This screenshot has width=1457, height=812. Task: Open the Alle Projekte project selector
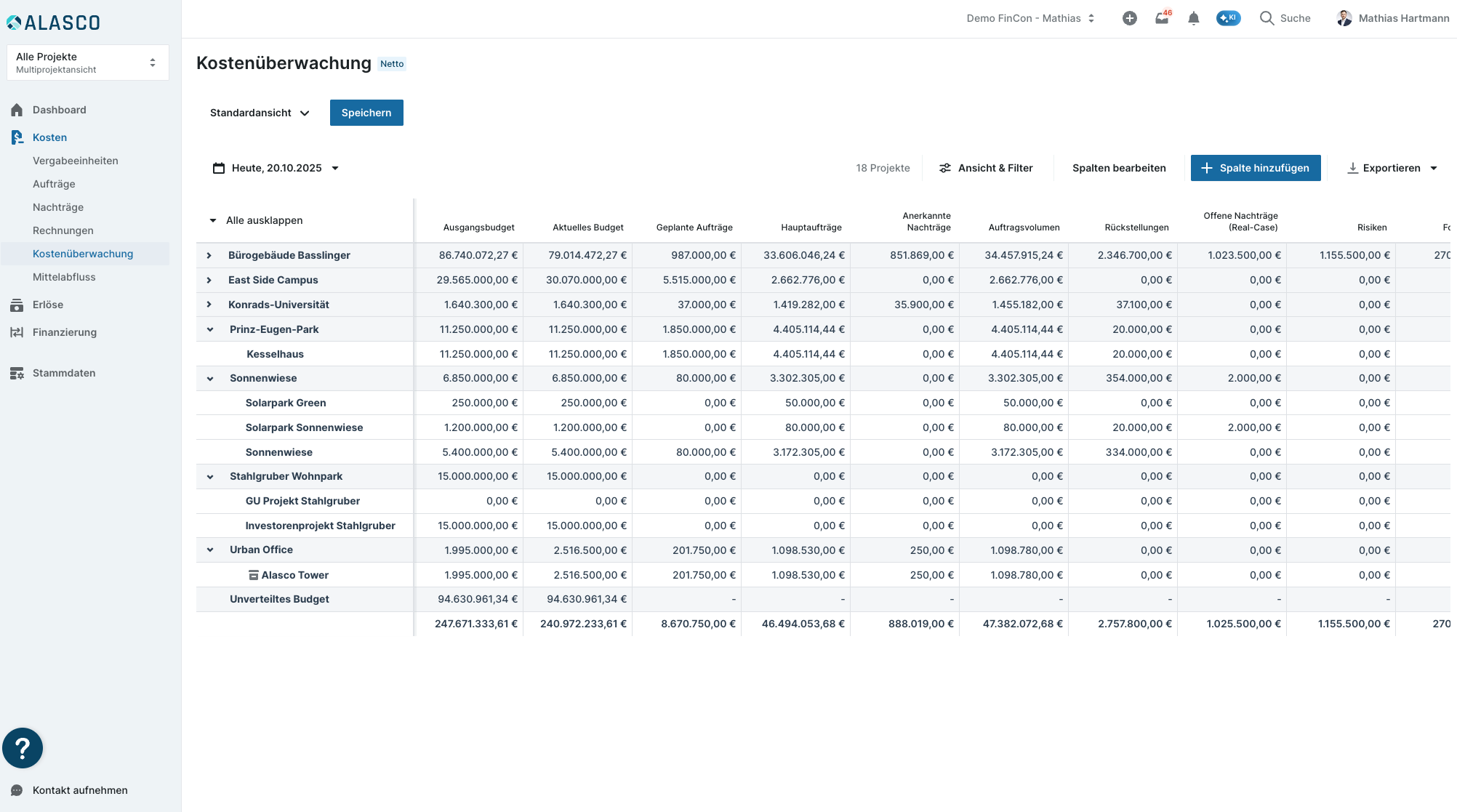[87, 63]
